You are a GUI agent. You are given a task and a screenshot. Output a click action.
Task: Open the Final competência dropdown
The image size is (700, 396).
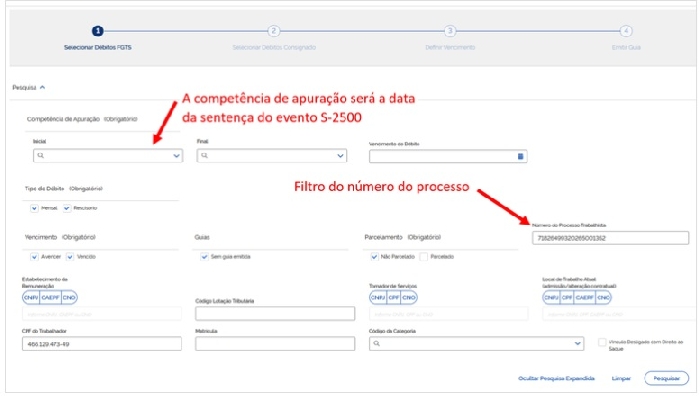[x=340, y=156]
